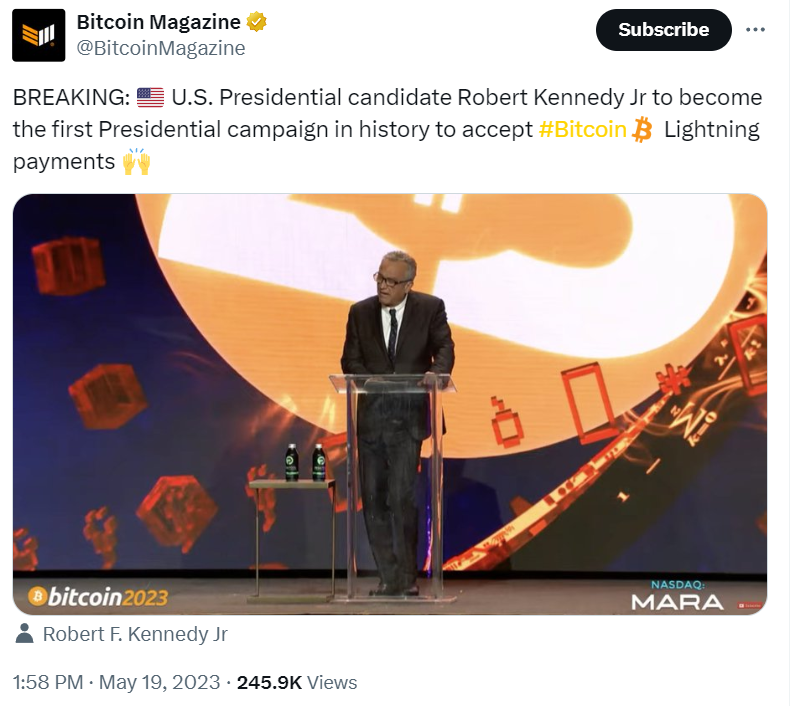Click the bitcoin2023 logo in the video
Screen dimensions: 794x706
(98, 597)
